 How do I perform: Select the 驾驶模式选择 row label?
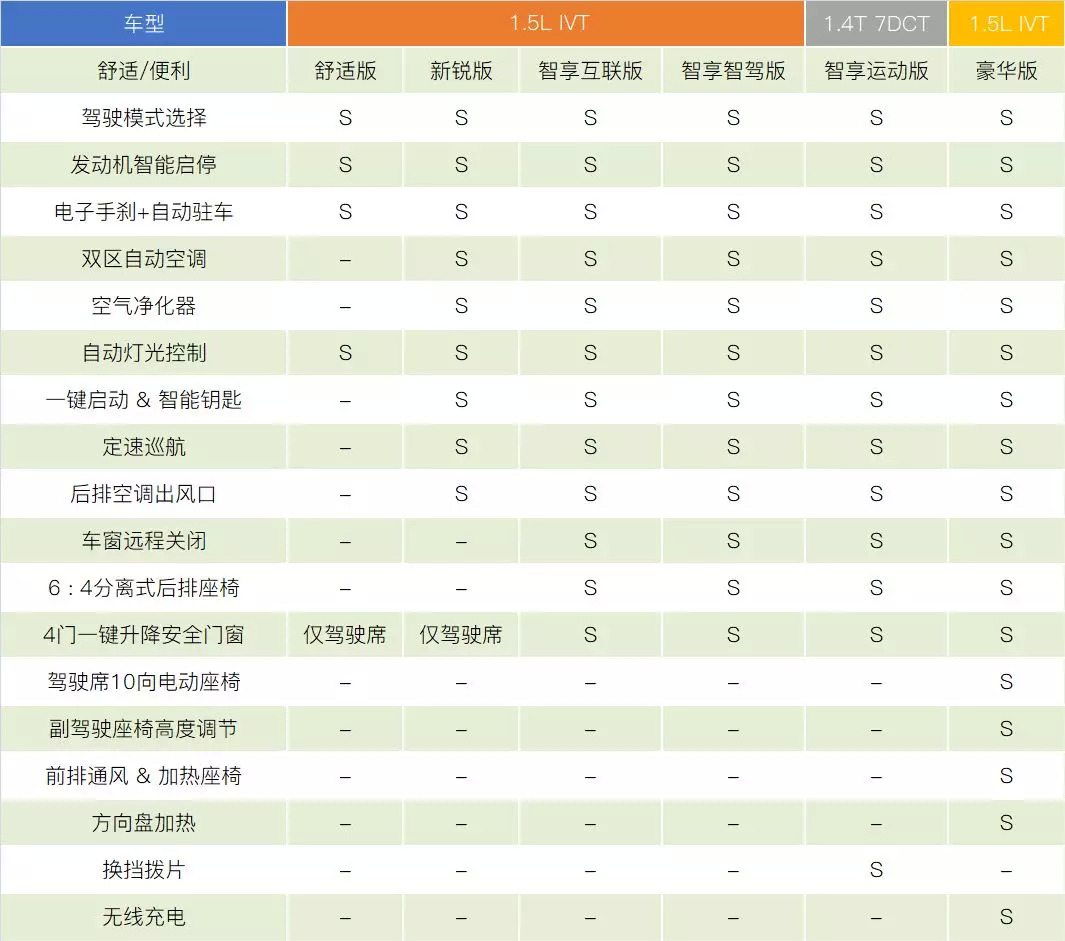click(143, 118)
